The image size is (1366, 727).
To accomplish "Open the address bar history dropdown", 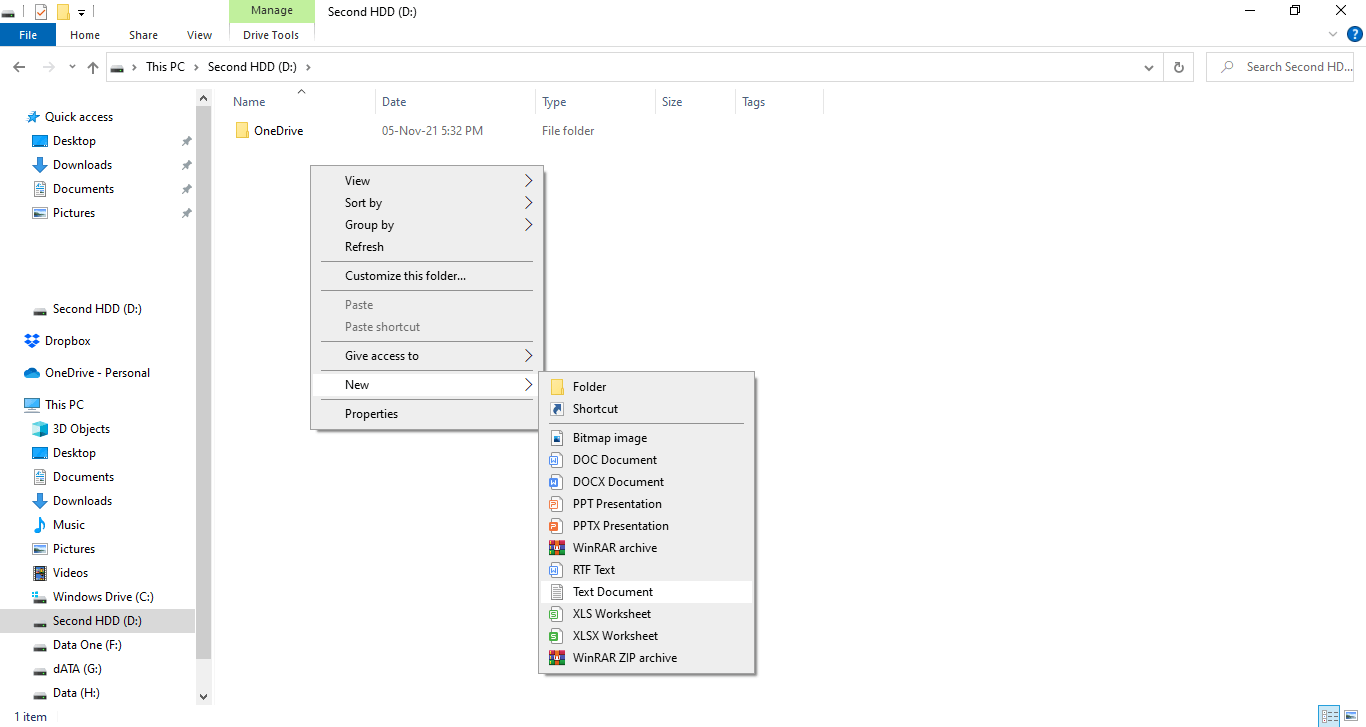I will (1148, 67).
